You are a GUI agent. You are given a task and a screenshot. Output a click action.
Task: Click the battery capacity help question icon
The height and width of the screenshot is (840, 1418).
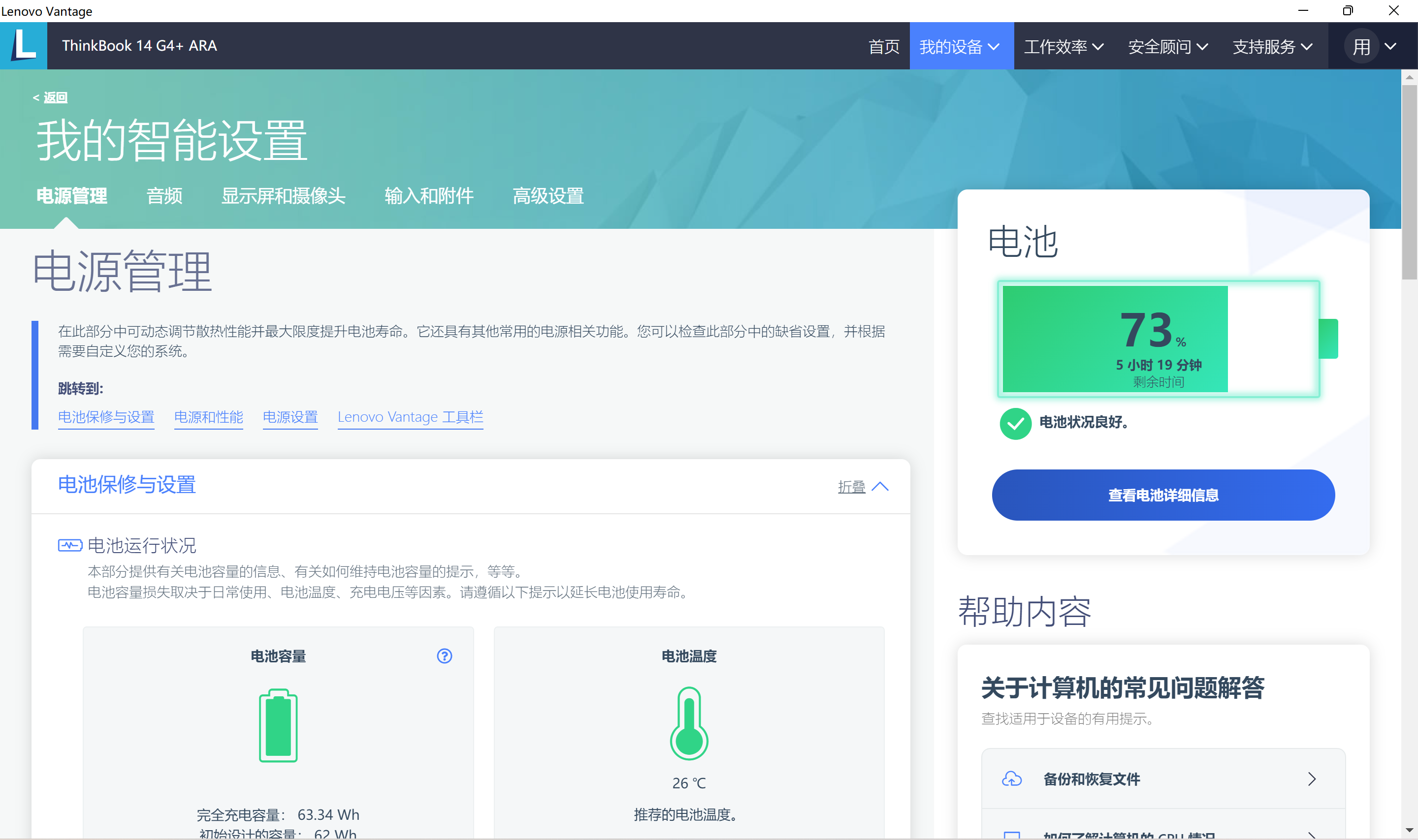445,656
